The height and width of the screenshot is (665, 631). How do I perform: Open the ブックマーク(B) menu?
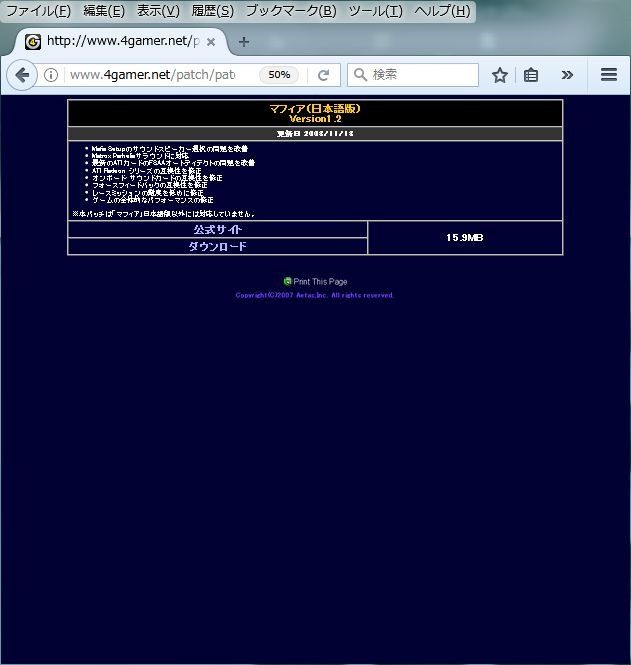291,11
